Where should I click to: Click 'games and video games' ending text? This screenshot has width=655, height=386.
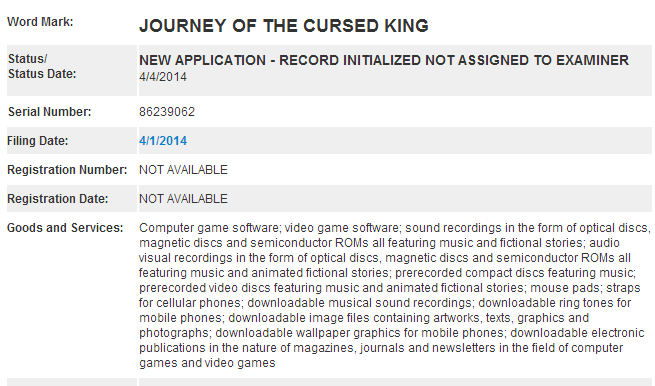coord(207,363)
